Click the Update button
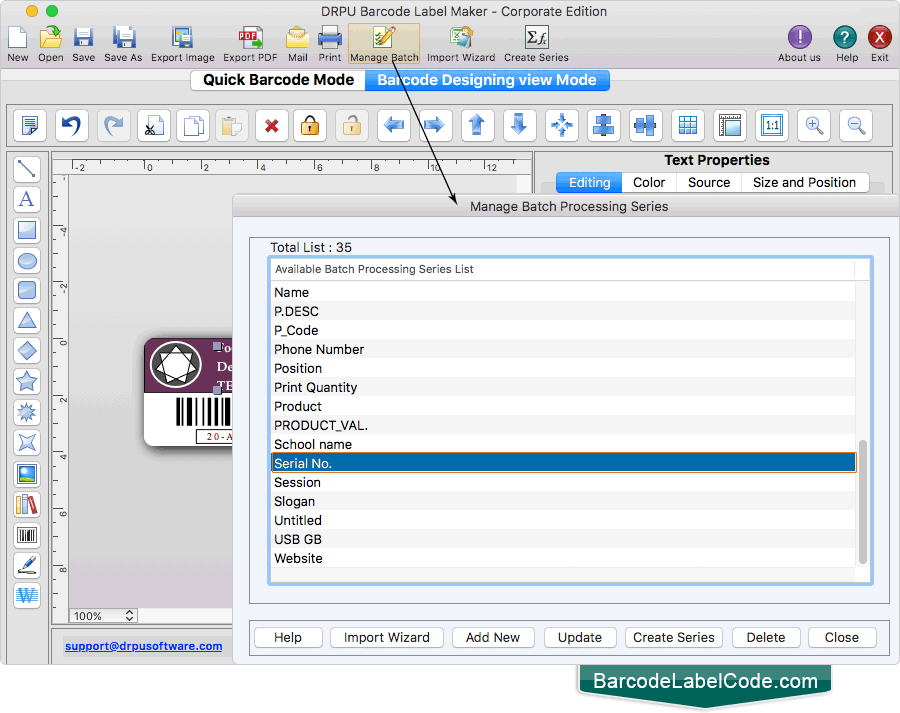The image size is (900, 713). click(x=580, y=637)
